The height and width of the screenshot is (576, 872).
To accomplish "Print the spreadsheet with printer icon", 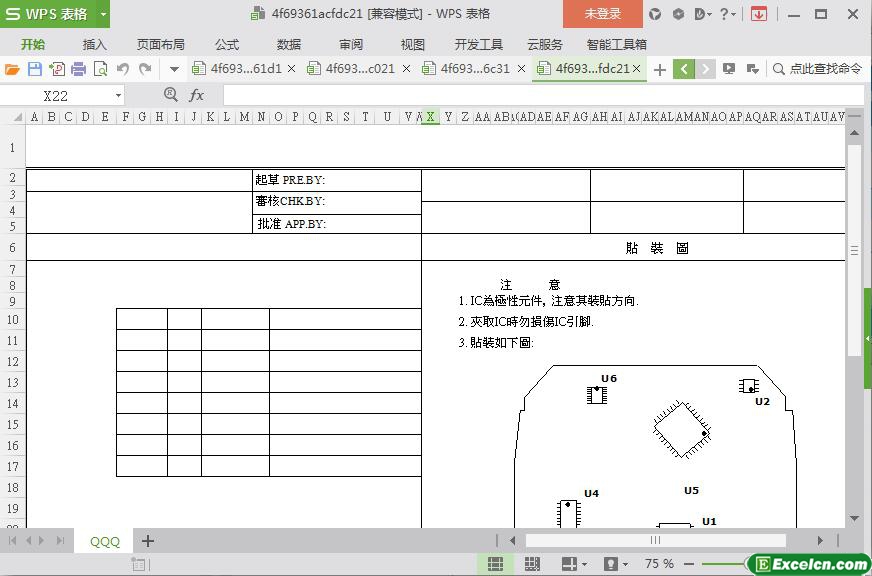I will 78,69.
